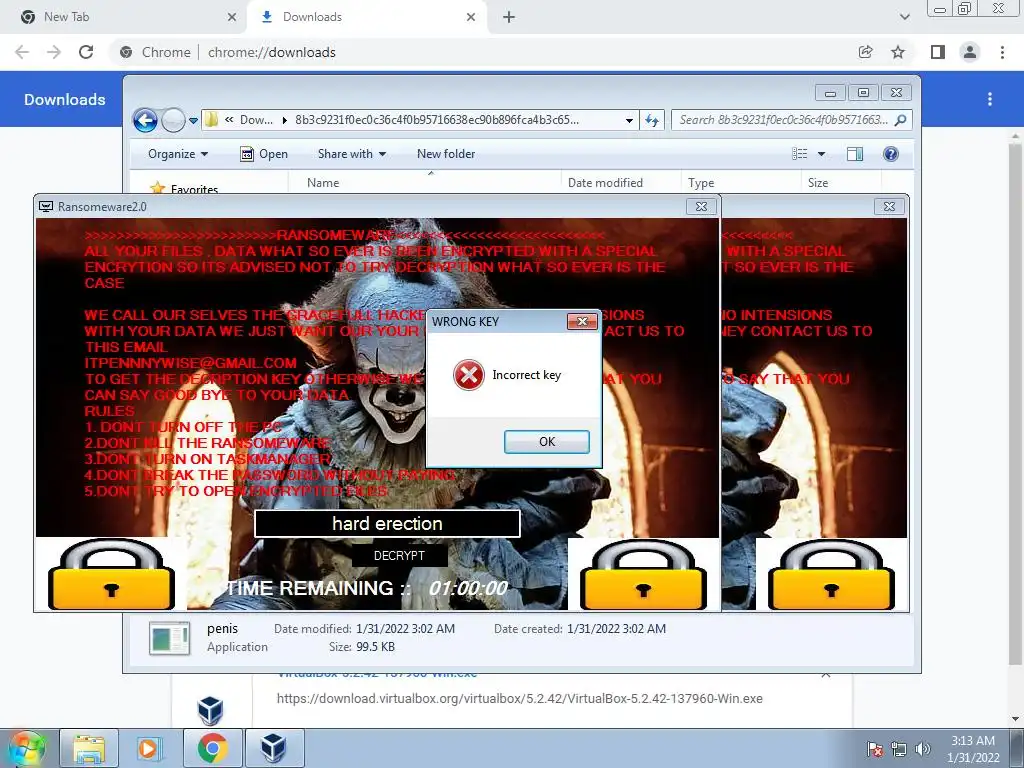Open Downloads page three-dot more actions menu
This screenshot has width=1024, height=768.
pyautogui.click(x=990, y=99)
